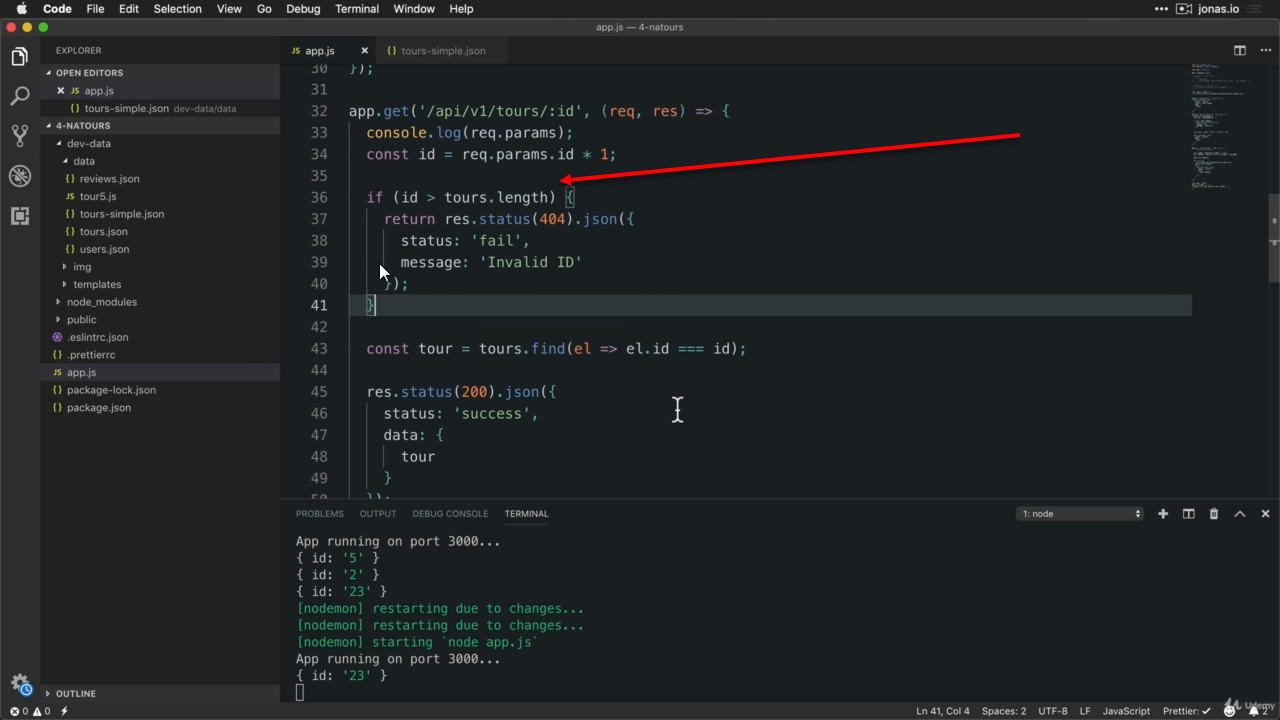Split the terminal pane
Viewport: 1280px width, 720px height.
[1188, 513]
